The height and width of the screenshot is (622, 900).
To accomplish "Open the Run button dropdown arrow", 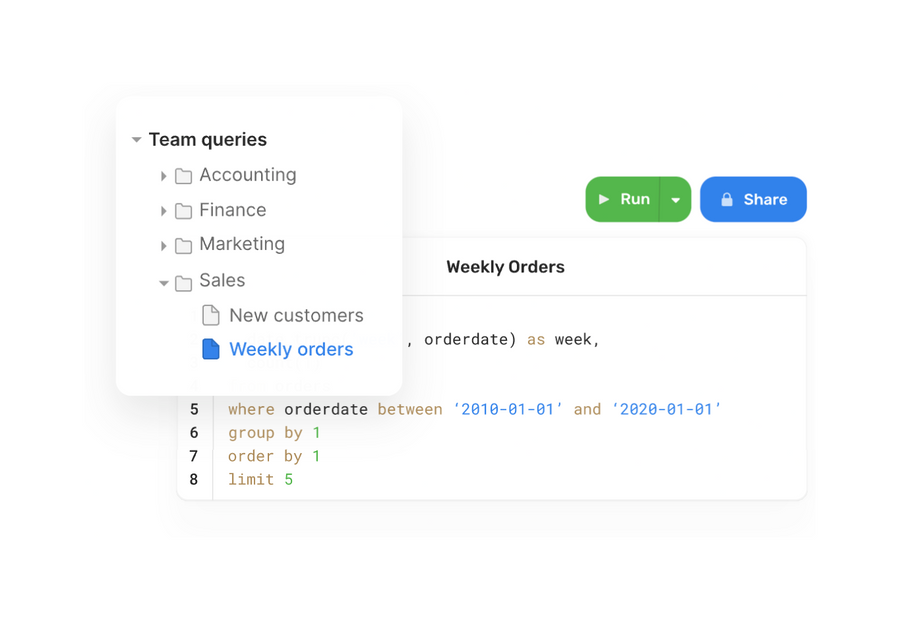I will 675,199.
